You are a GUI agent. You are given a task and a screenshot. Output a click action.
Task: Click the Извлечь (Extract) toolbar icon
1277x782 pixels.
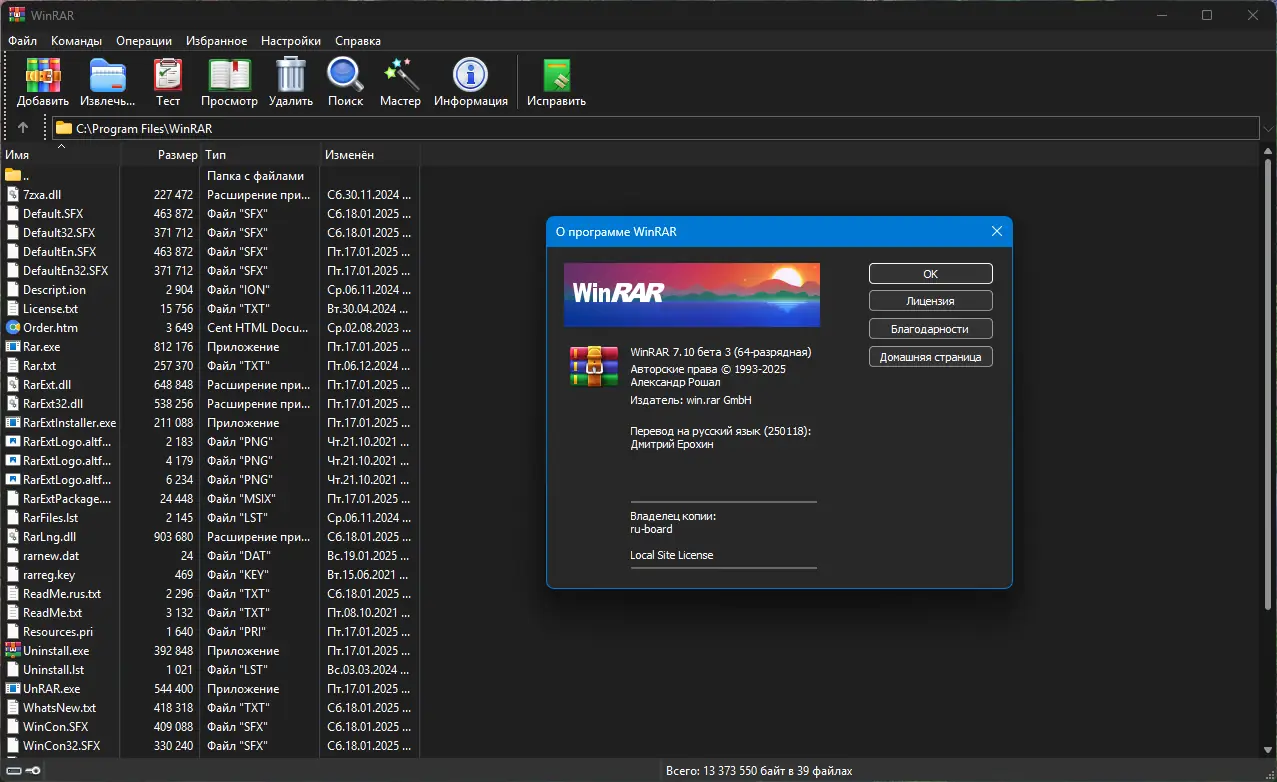coord(107,82)
